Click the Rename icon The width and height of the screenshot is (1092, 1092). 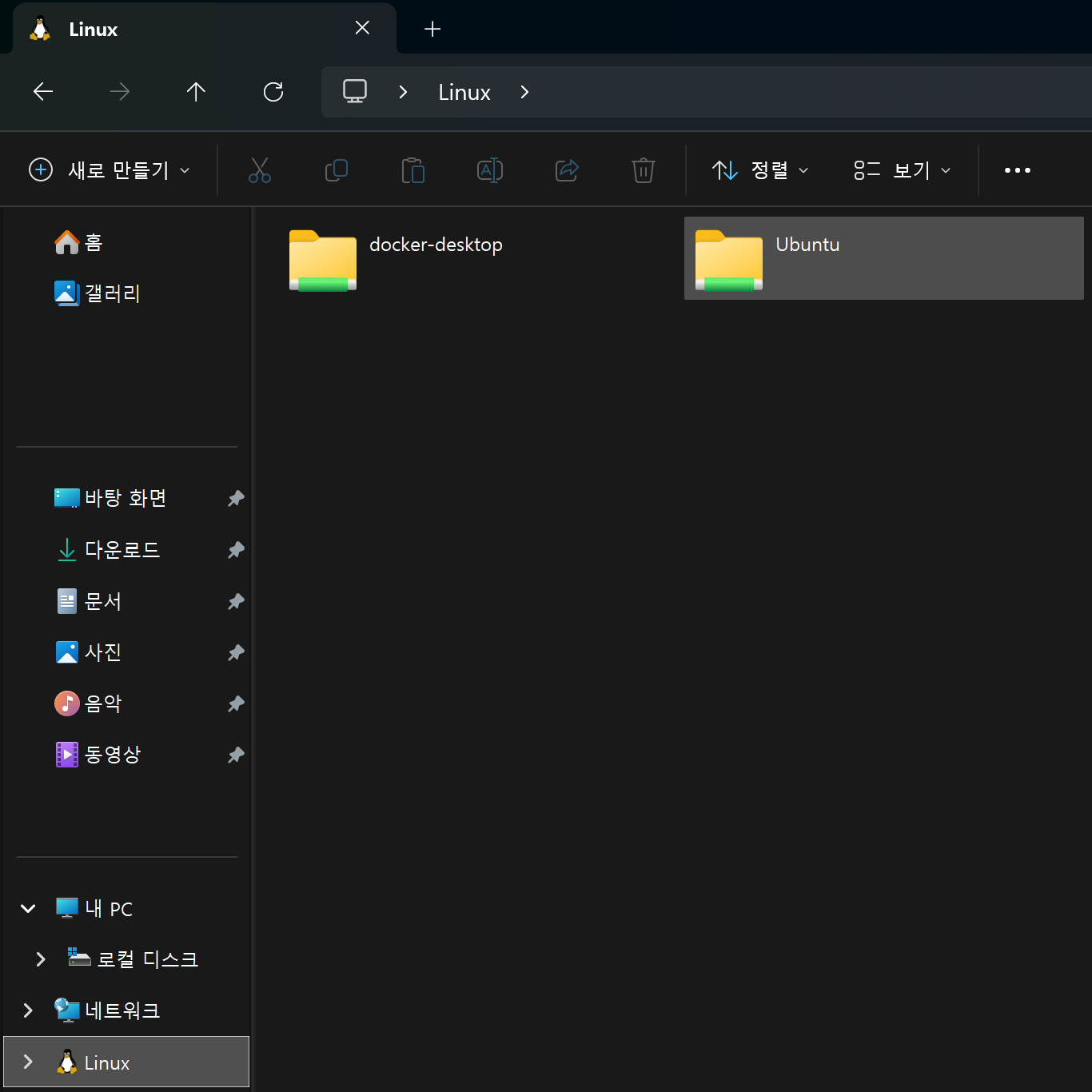[x=490, y=170]
